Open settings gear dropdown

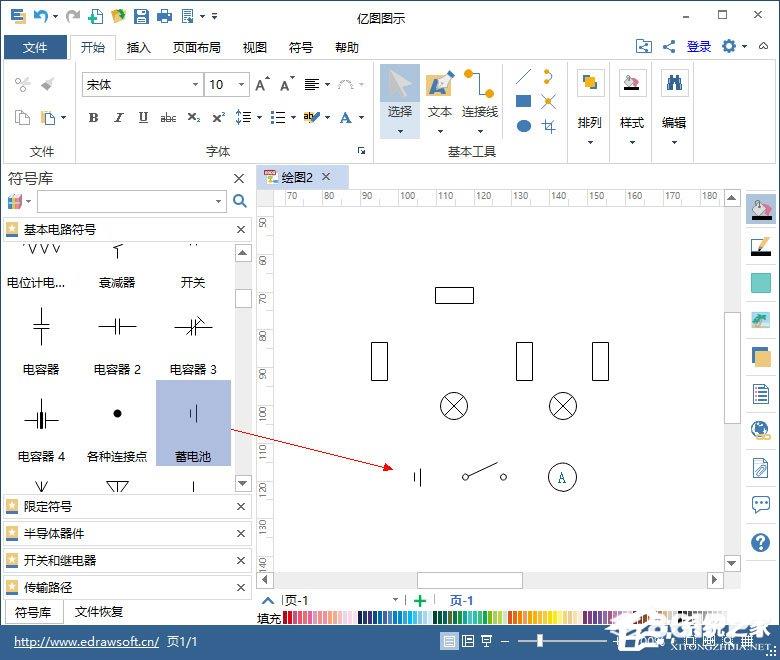(734, 46)
